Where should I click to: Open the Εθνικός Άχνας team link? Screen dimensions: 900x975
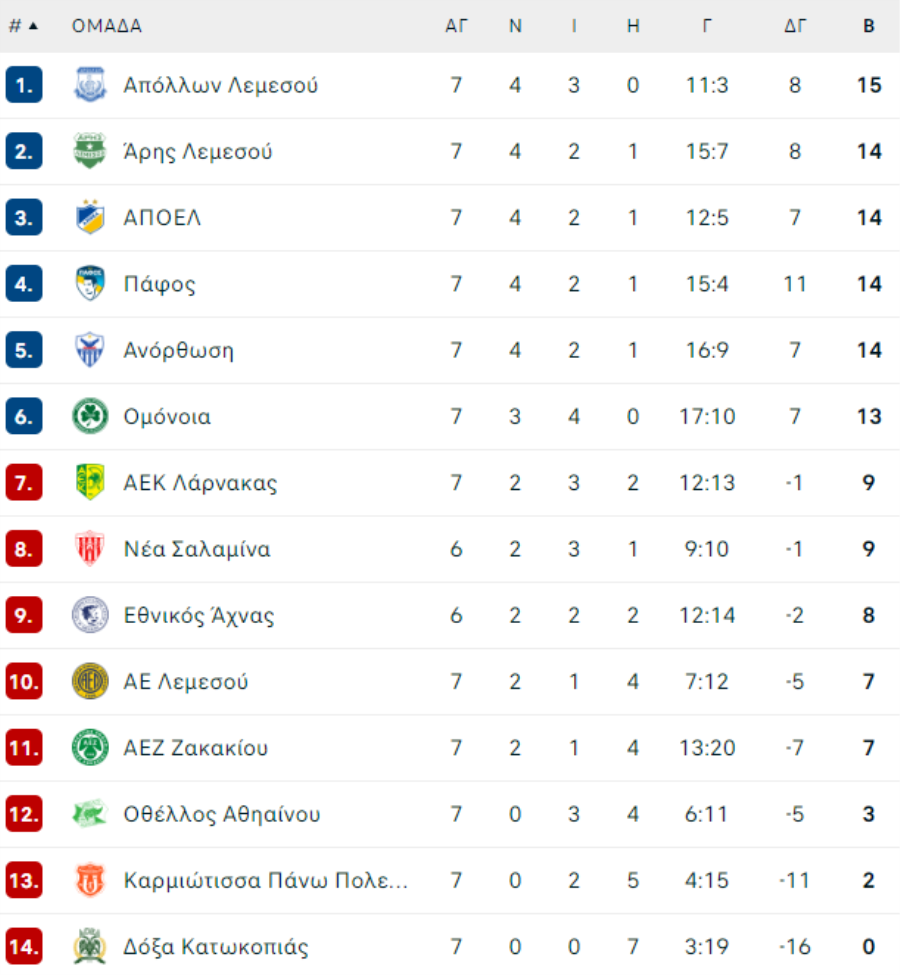click(198, 615)
